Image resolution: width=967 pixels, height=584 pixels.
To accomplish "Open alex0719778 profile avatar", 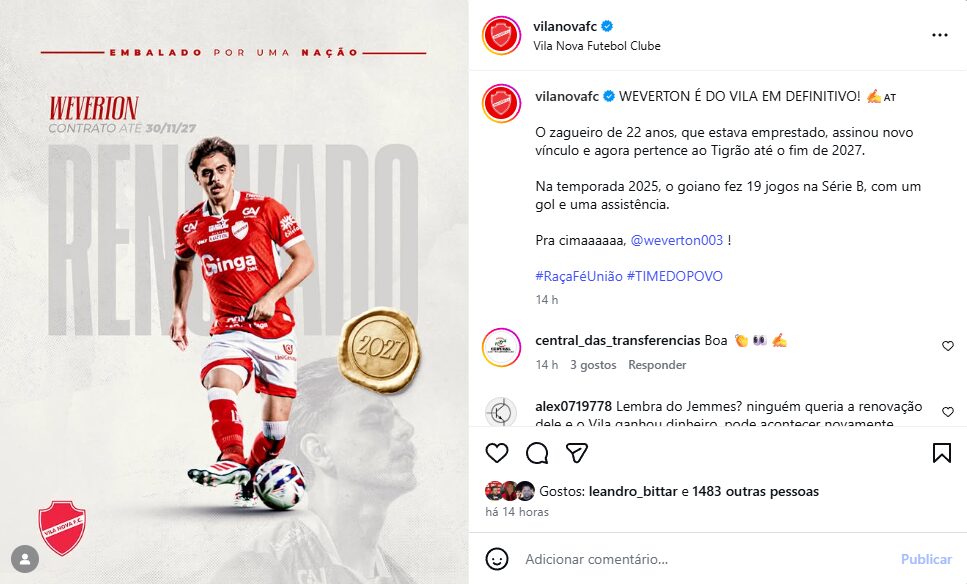I will [501, 411].
